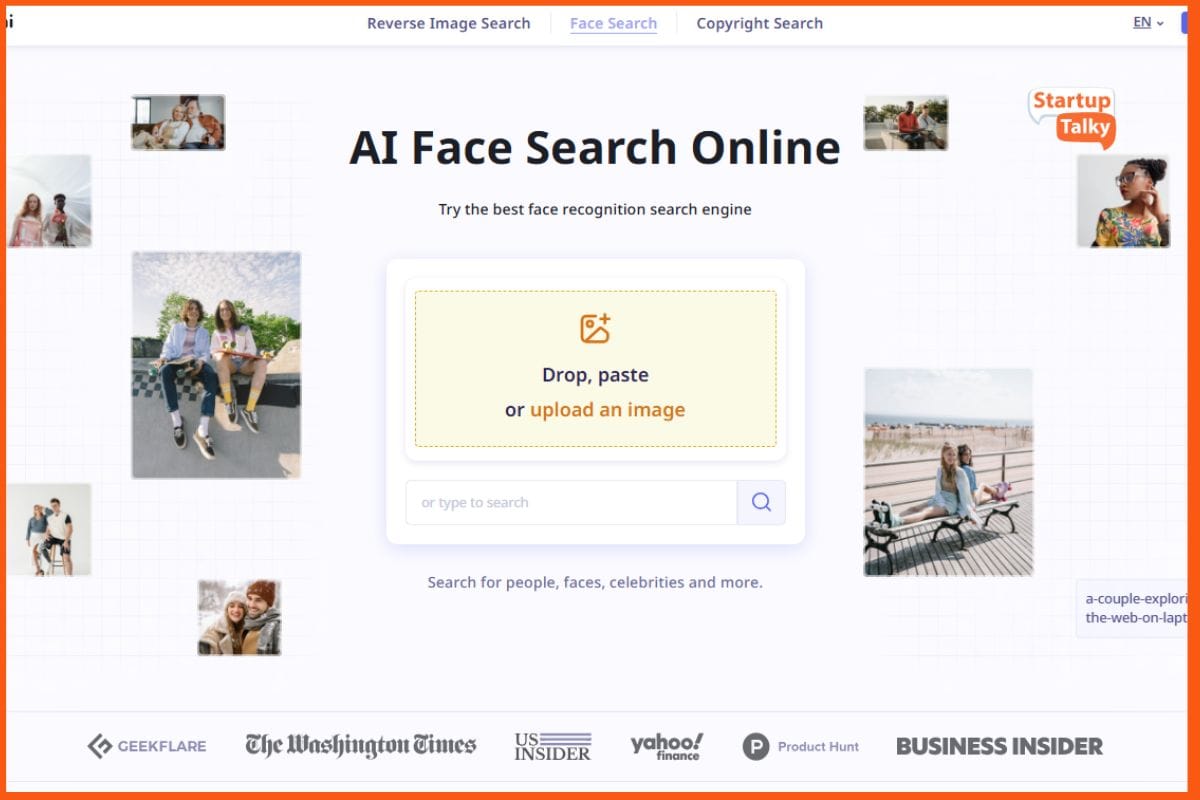1200x800 pixels.
Task: Click the Geekflare logo
Action: [147, 746]
